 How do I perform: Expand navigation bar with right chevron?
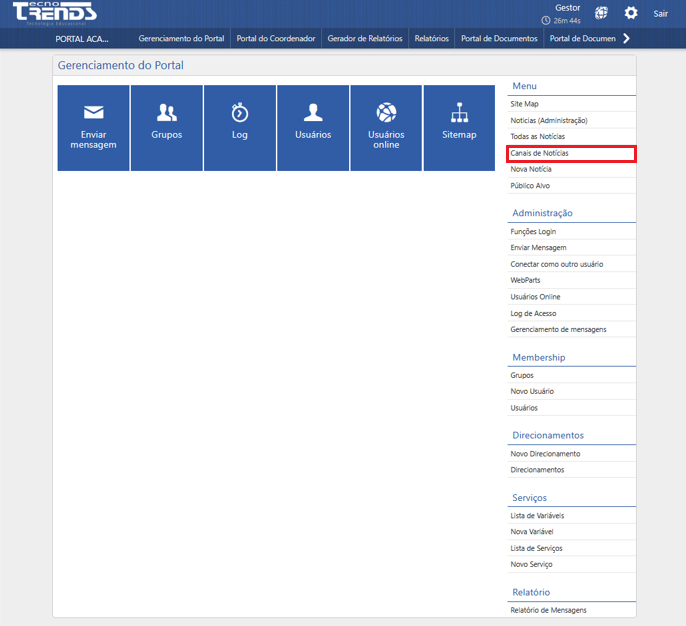626,39
